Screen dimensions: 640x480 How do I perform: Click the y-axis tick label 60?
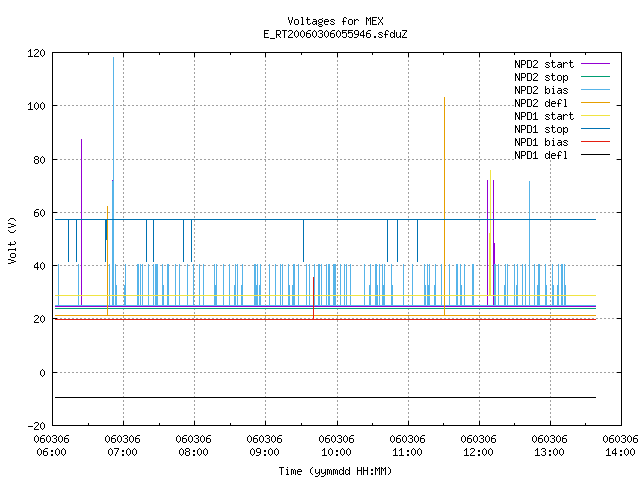40,213
